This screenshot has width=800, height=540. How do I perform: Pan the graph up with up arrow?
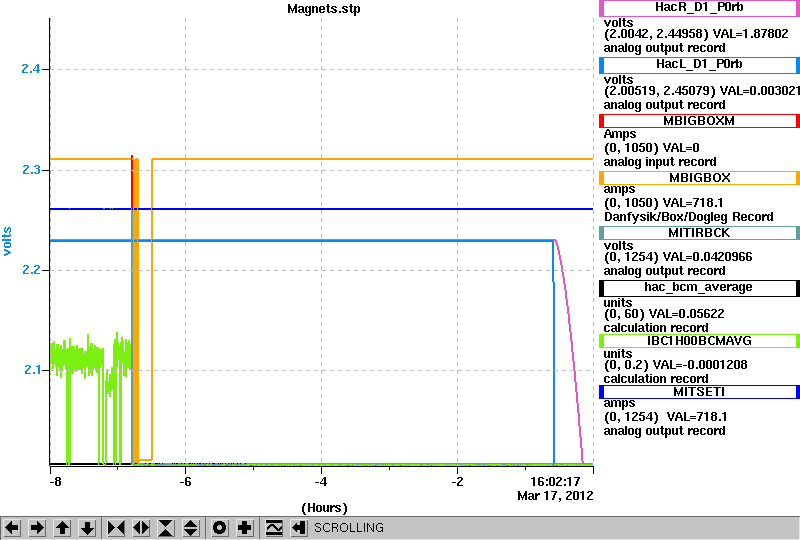pyautogui.click(x=63, y=528)
